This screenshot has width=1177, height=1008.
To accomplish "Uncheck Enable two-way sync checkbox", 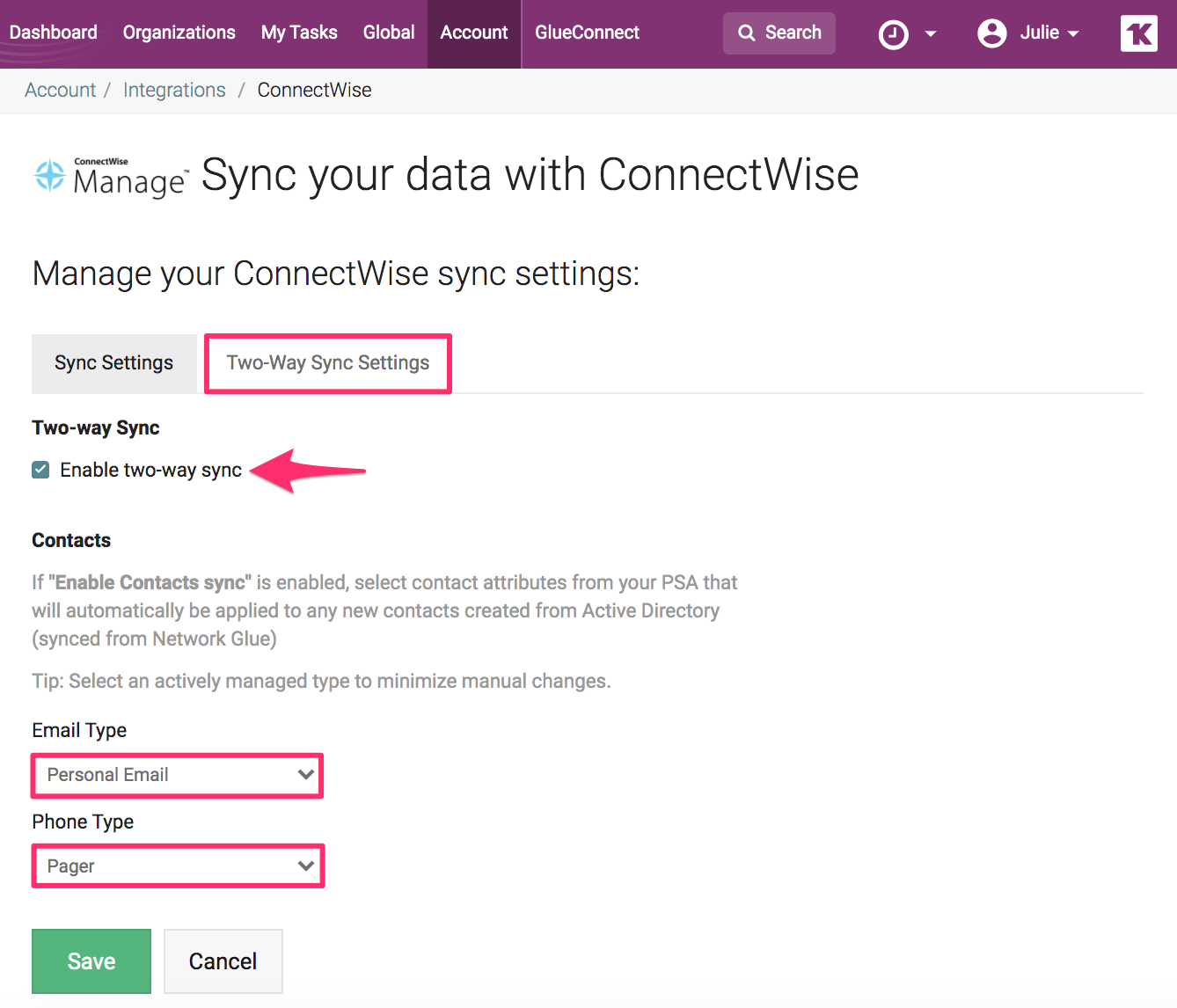I will point(40,470).
